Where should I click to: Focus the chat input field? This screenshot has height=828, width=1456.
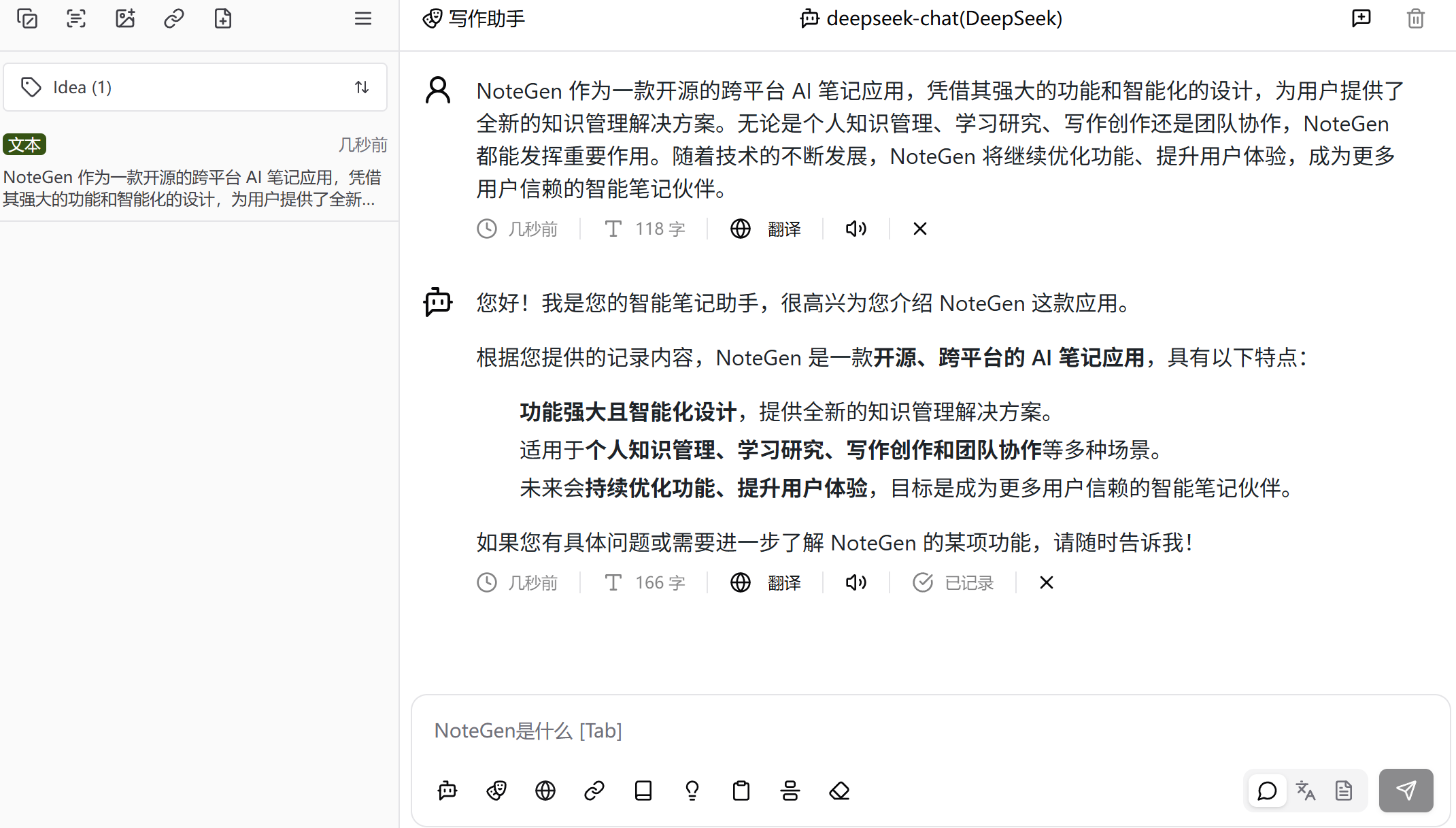[930, 731]
